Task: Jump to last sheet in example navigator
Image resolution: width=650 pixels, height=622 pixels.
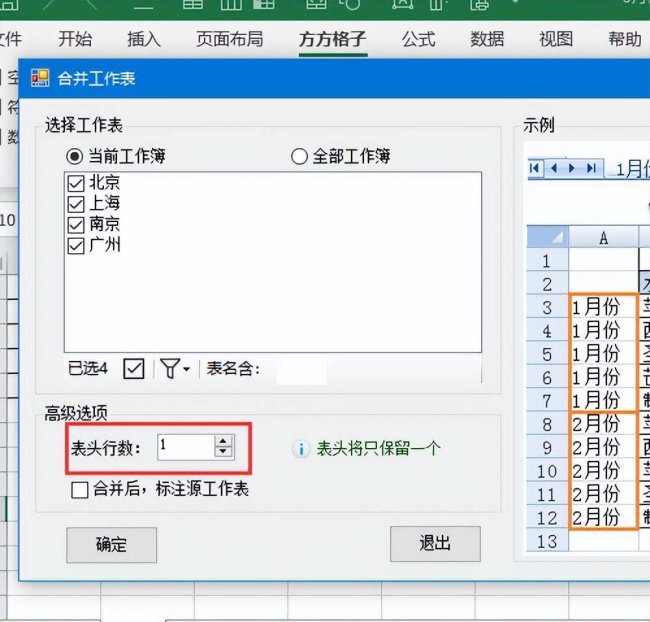Action: click(592, 168)
